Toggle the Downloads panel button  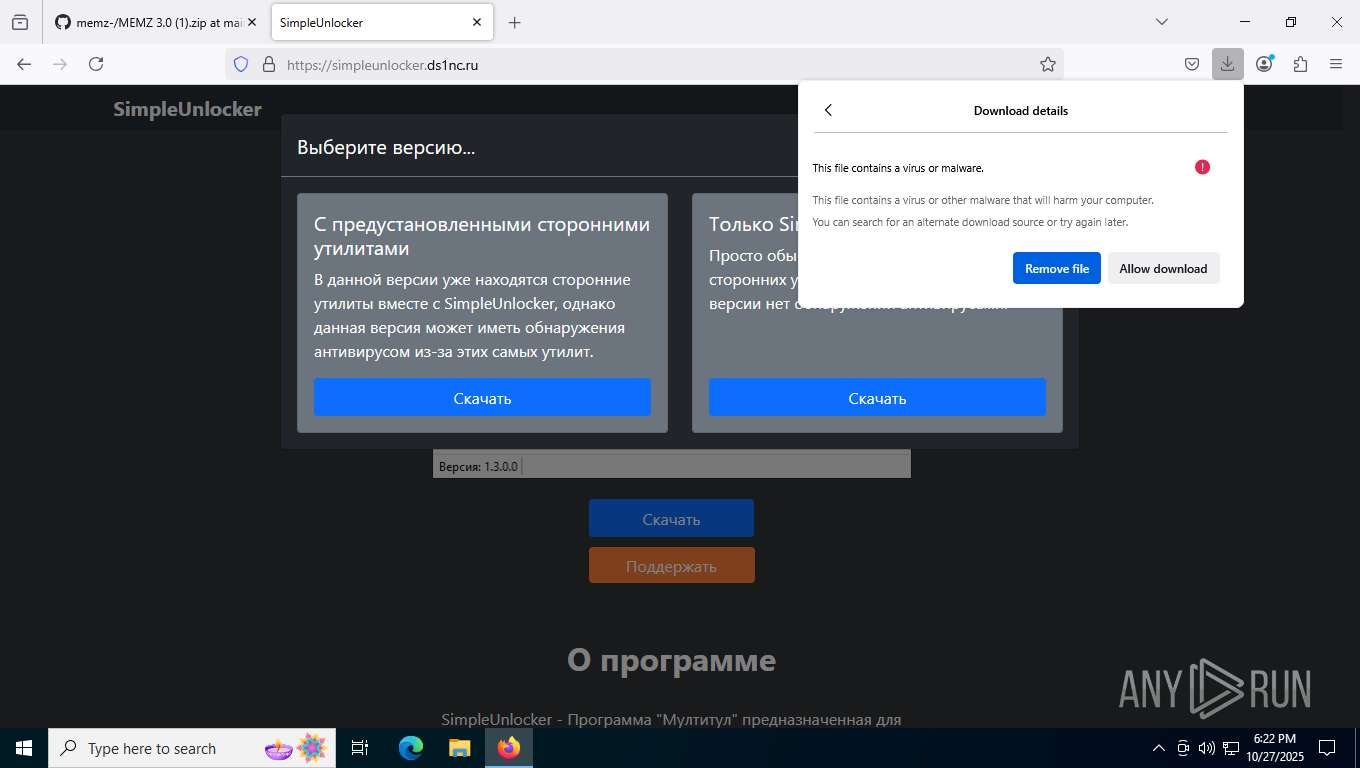[x=1227, y=64]
